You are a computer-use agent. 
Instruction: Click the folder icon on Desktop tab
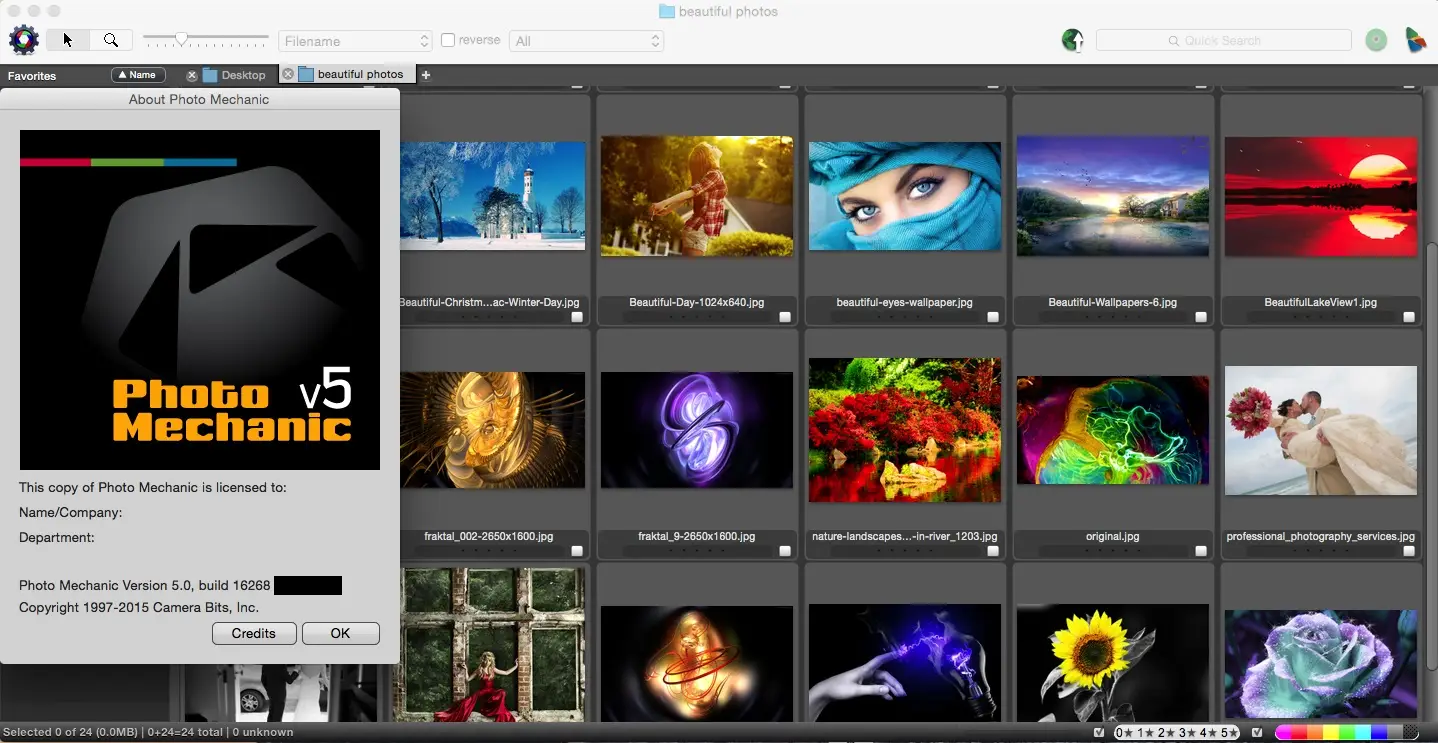210,75
